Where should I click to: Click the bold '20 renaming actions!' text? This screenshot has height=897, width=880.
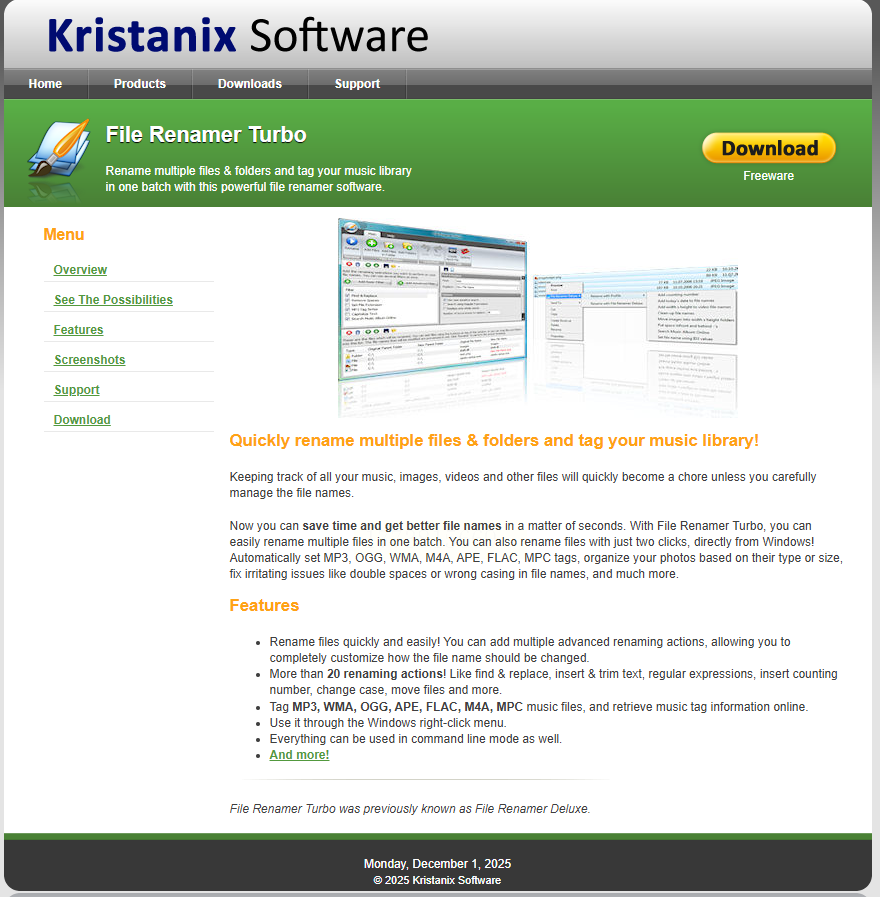(386, 674)
